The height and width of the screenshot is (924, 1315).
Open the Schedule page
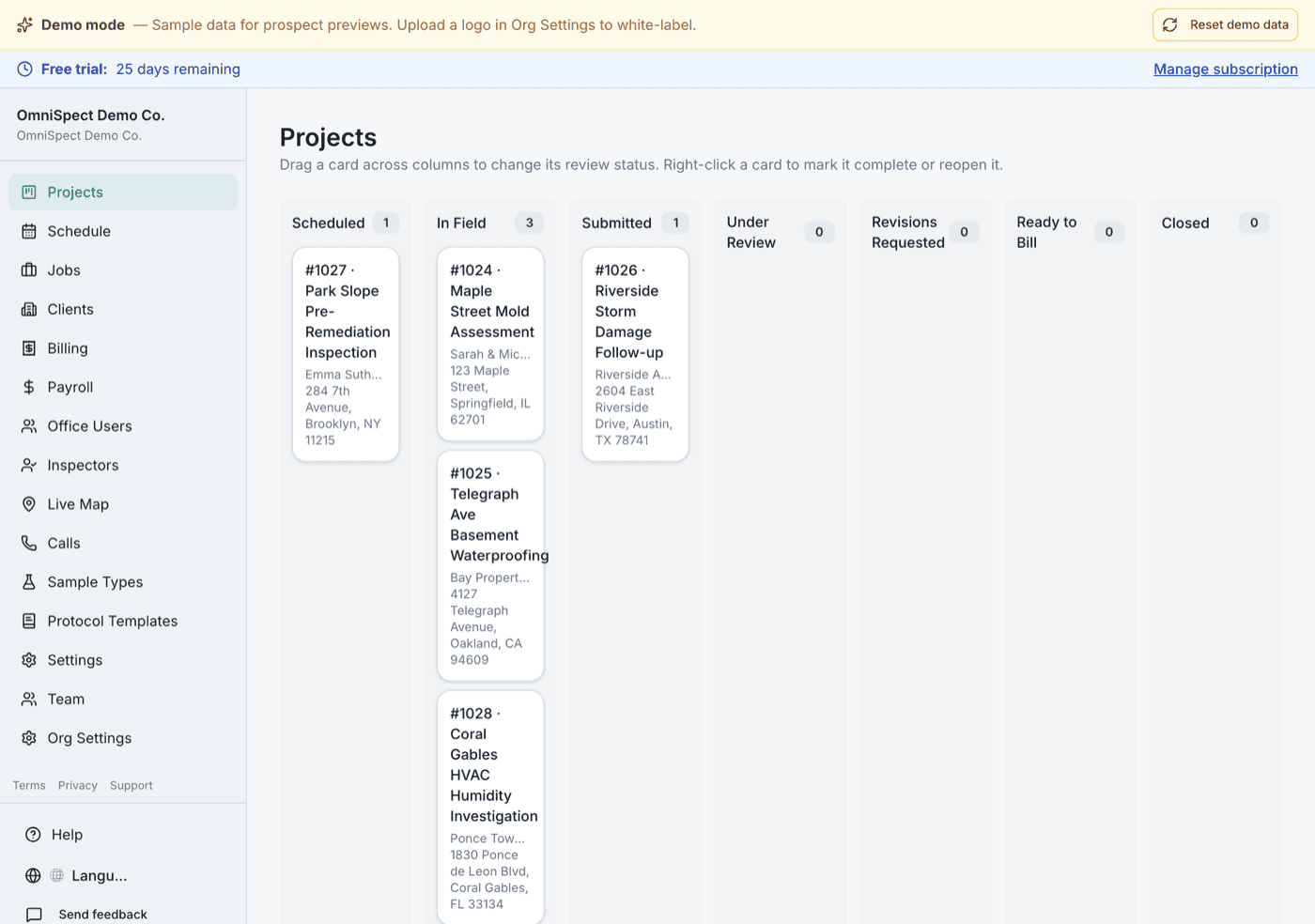click(123, 231)
